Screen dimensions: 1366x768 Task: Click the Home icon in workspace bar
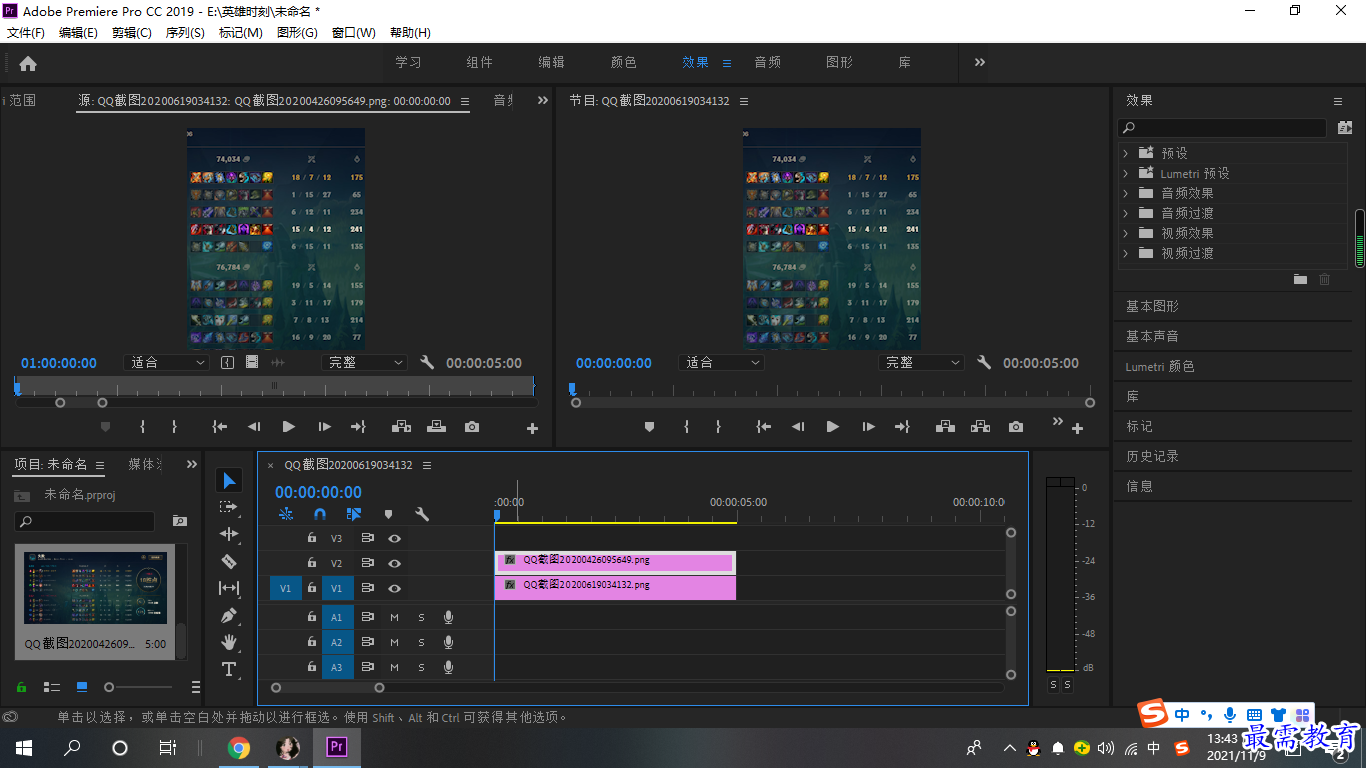(x=28, y=63)
